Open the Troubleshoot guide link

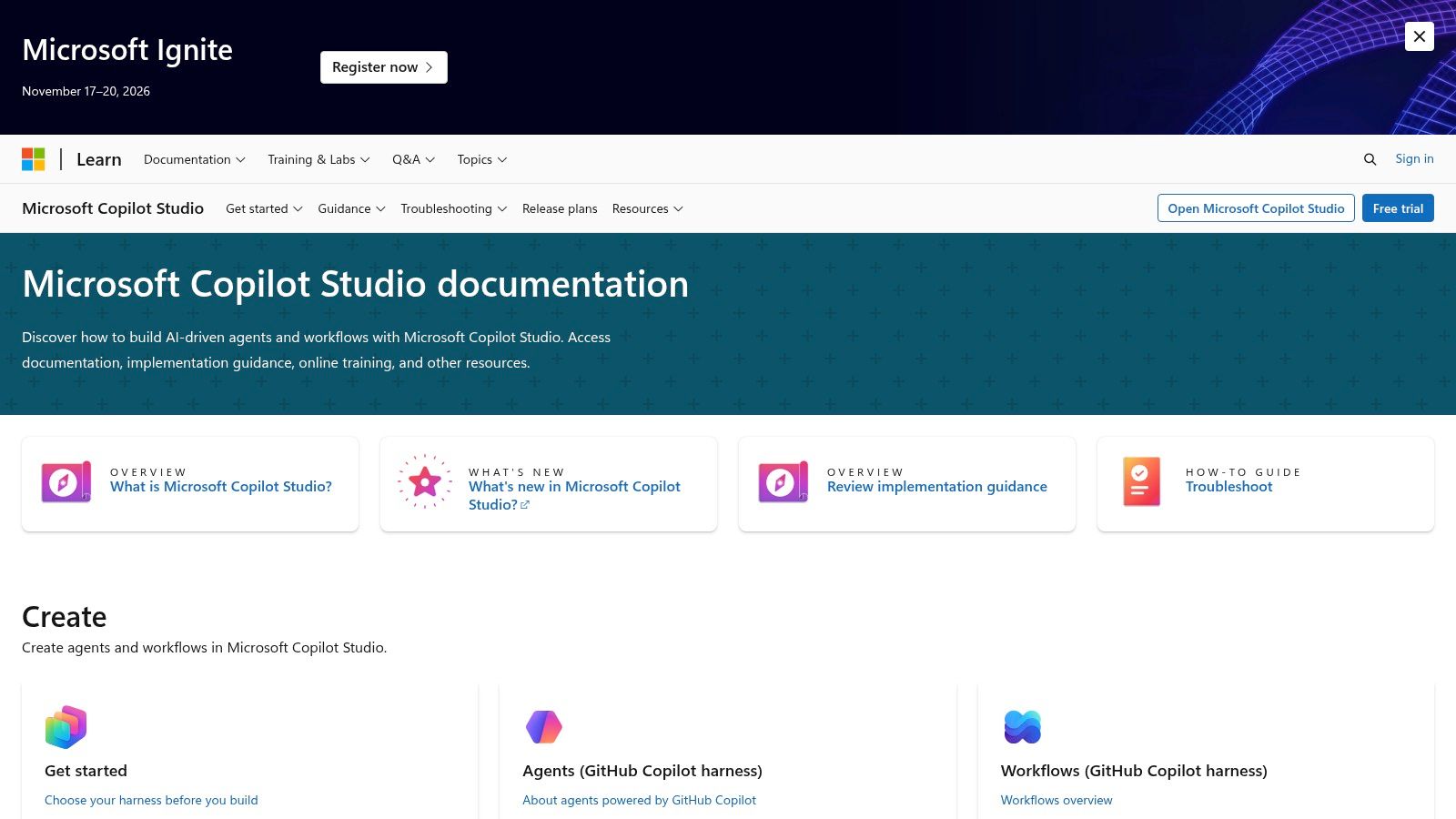1228,487
